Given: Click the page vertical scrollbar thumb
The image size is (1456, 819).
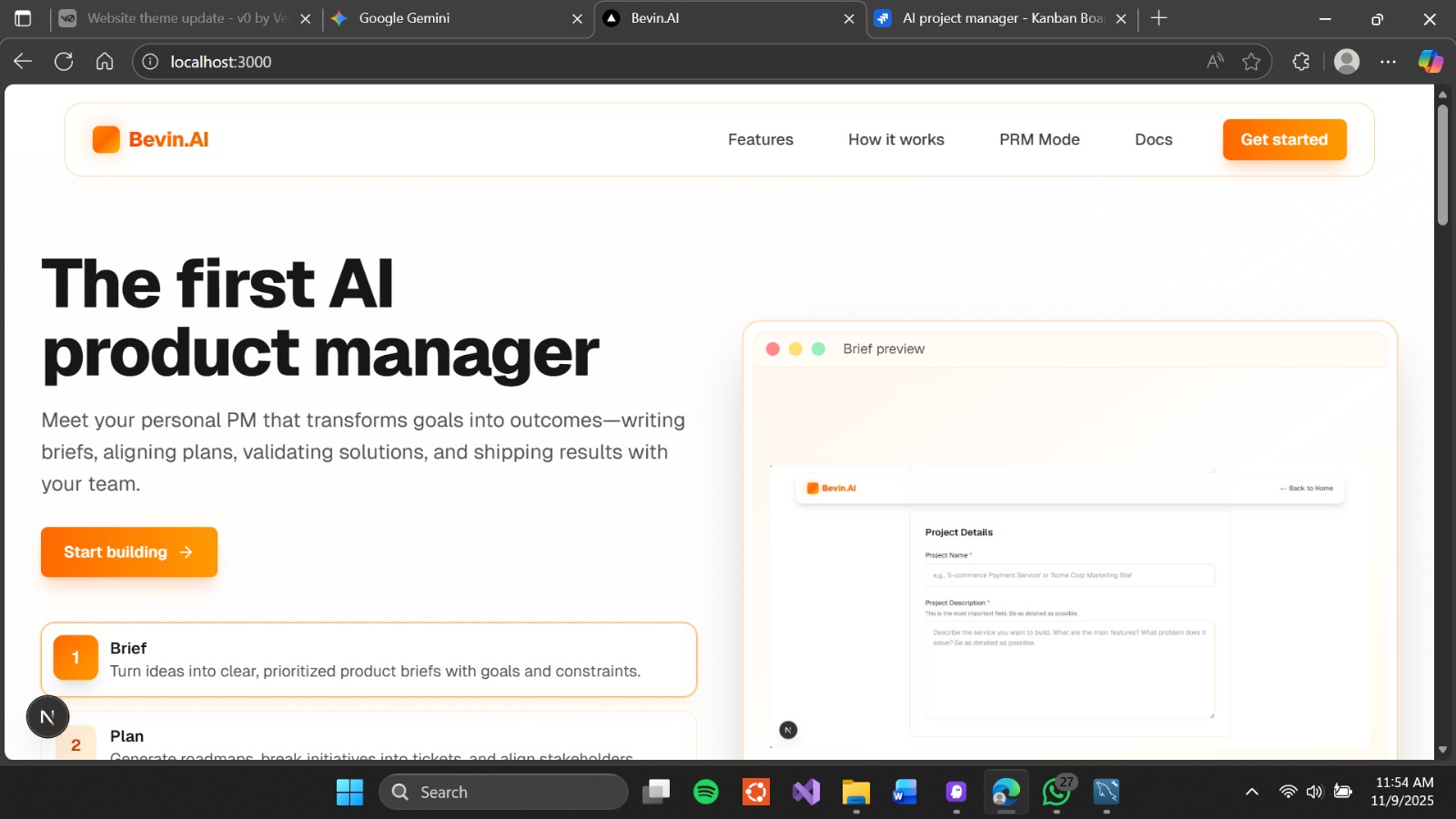Looking at the screenshot, I should point(1442,165).
